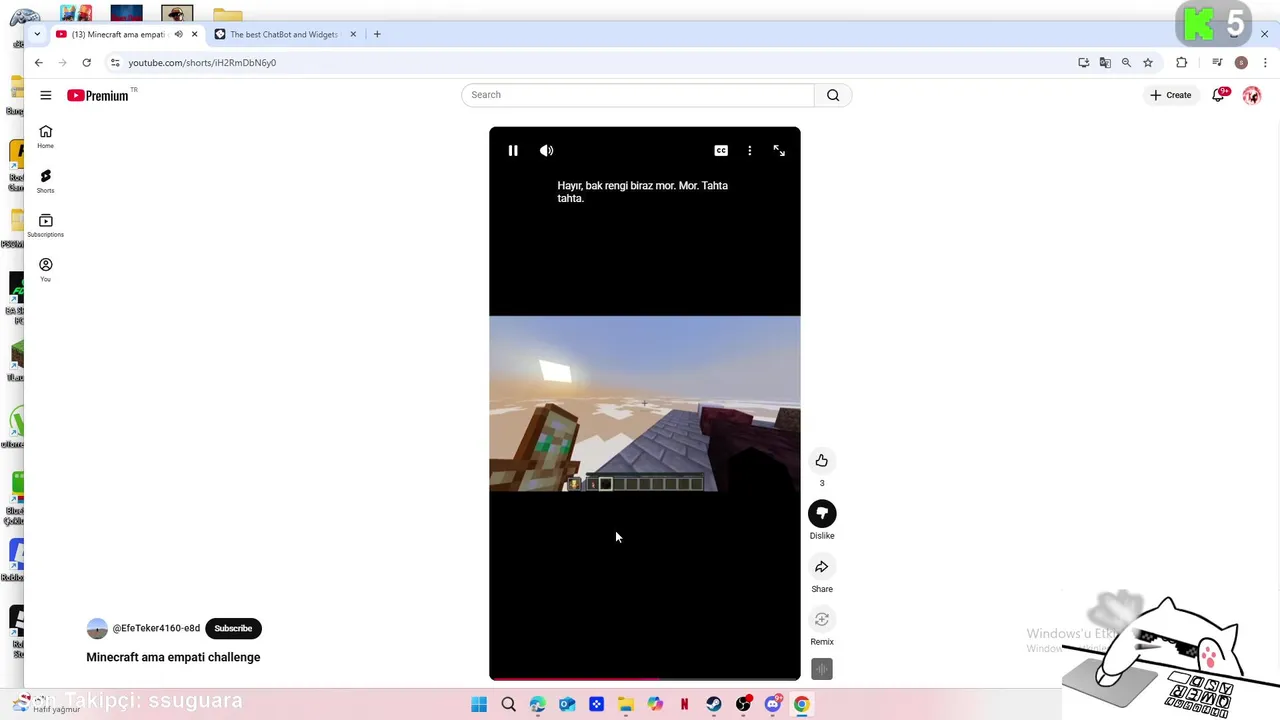Image resolution: width=1280 pixels, height=720 pixels.
Task: Open Chrome three-dot menu
Action: click(x=1265, y=63)
